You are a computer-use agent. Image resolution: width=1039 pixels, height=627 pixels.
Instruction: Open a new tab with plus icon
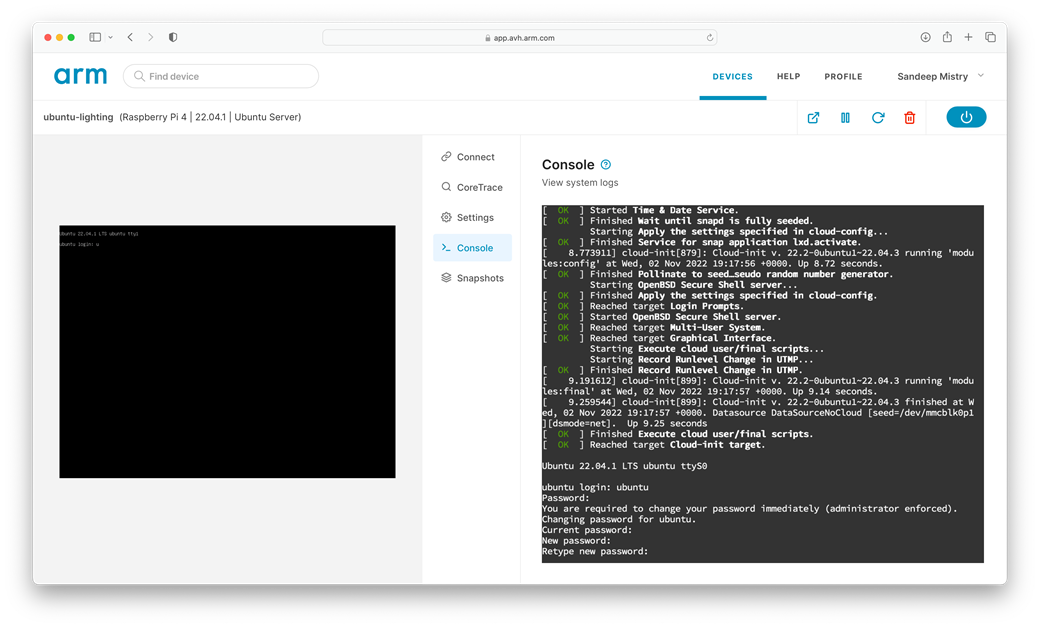(968, 37)
